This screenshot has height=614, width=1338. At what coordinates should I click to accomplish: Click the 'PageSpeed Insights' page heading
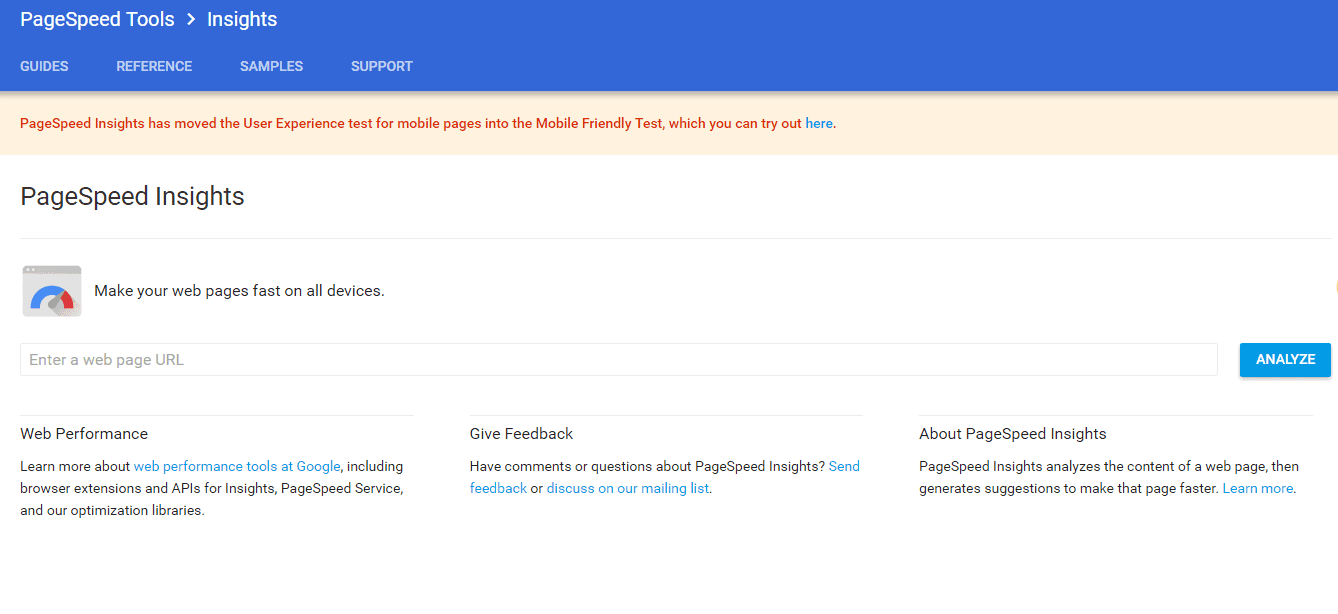(132, 196)
